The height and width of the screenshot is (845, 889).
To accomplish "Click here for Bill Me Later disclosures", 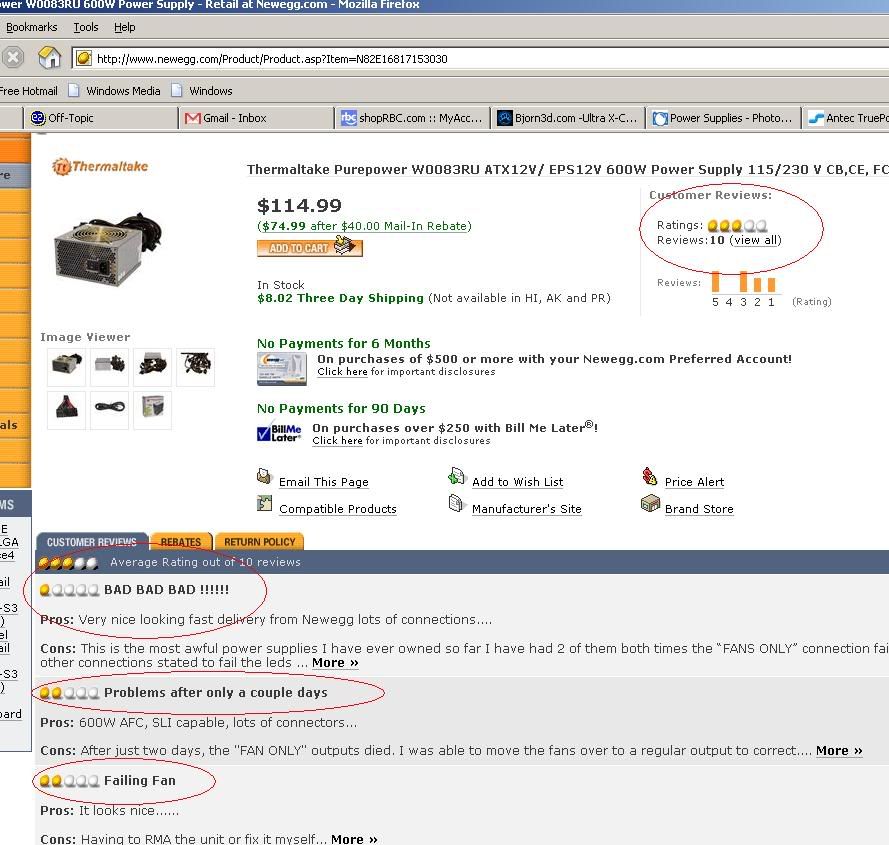I will pos(337,441).
